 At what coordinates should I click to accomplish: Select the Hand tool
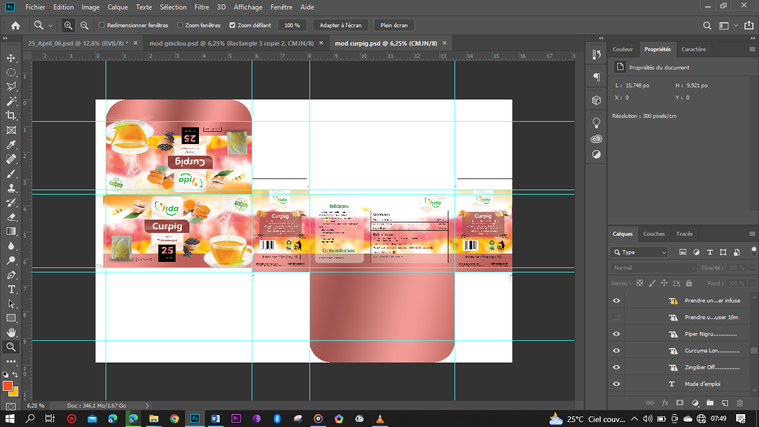click(11, 333)
